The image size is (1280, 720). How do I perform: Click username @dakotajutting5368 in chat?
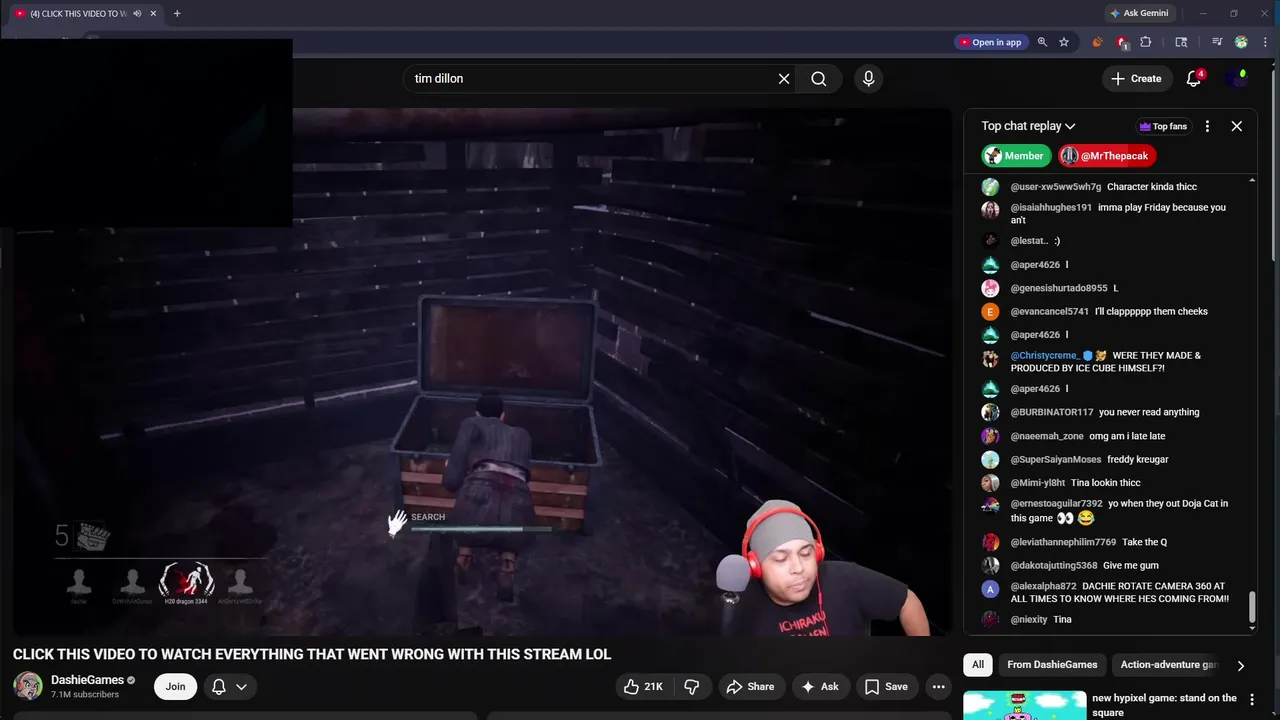(x=1053, y=565)
